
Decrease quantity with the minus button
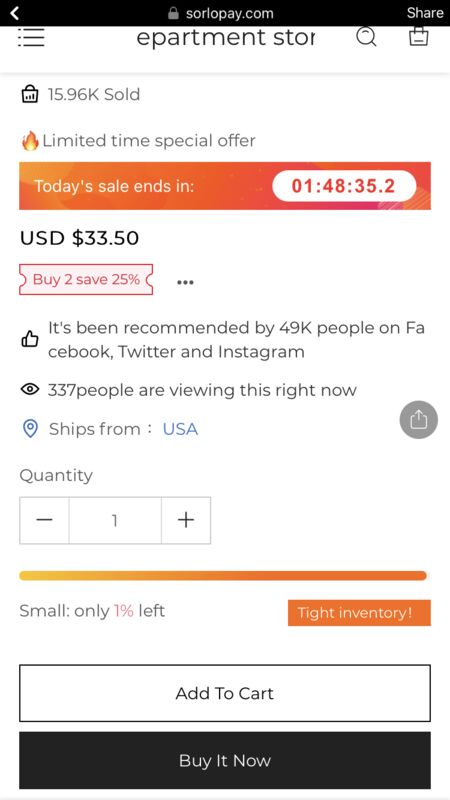[44, 520]
